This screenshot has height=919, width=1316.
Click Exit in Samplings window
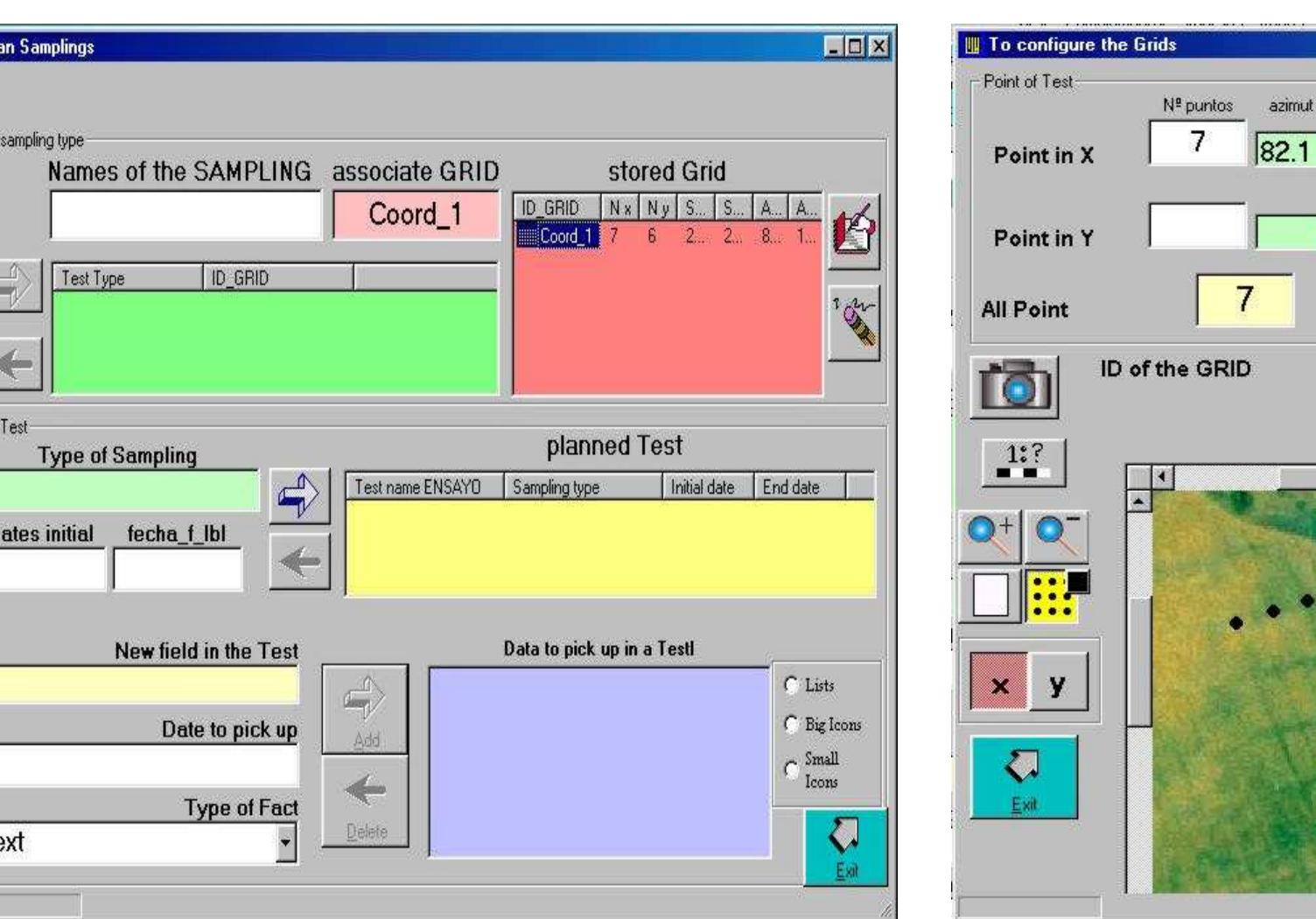(x=846, y=846)
